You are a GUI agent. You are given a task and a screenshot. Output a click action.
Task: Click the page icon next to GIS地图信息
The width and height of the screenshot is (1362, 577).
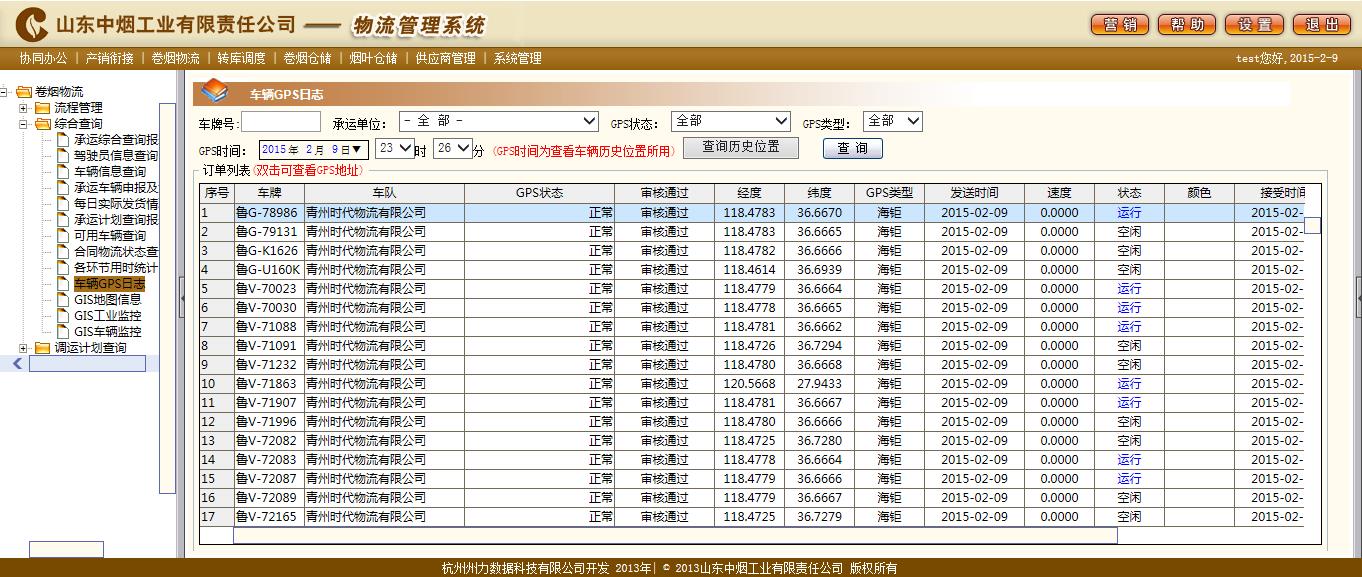click(63, 300)
